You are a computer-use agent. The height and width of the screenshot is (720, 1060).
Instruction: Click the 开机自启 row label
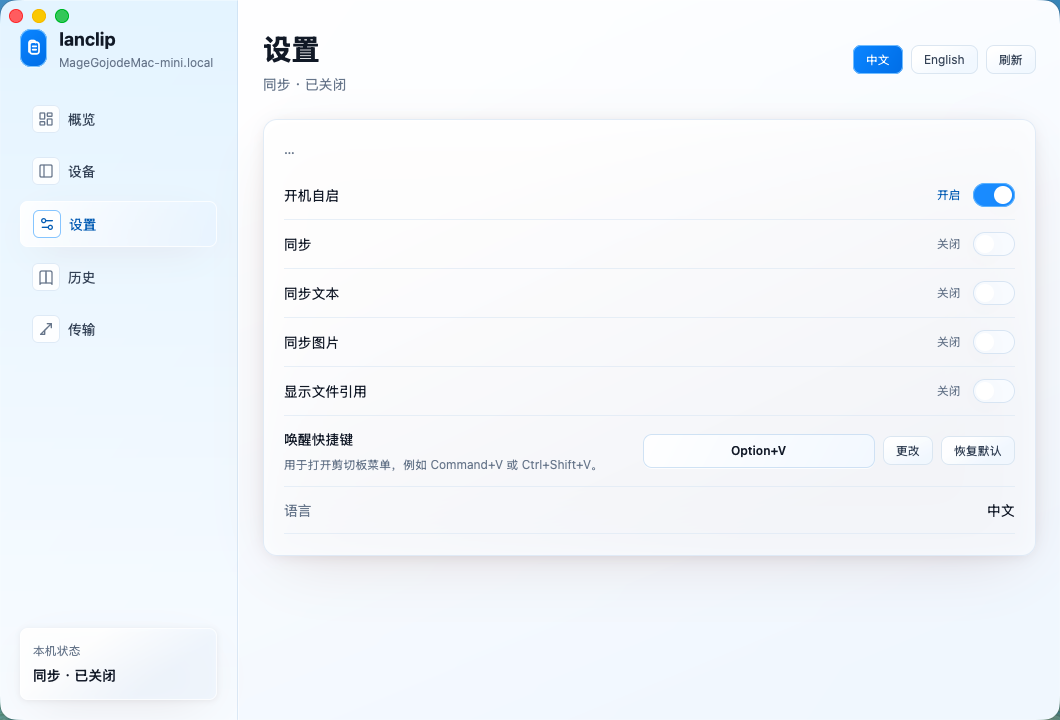(311, 196)
